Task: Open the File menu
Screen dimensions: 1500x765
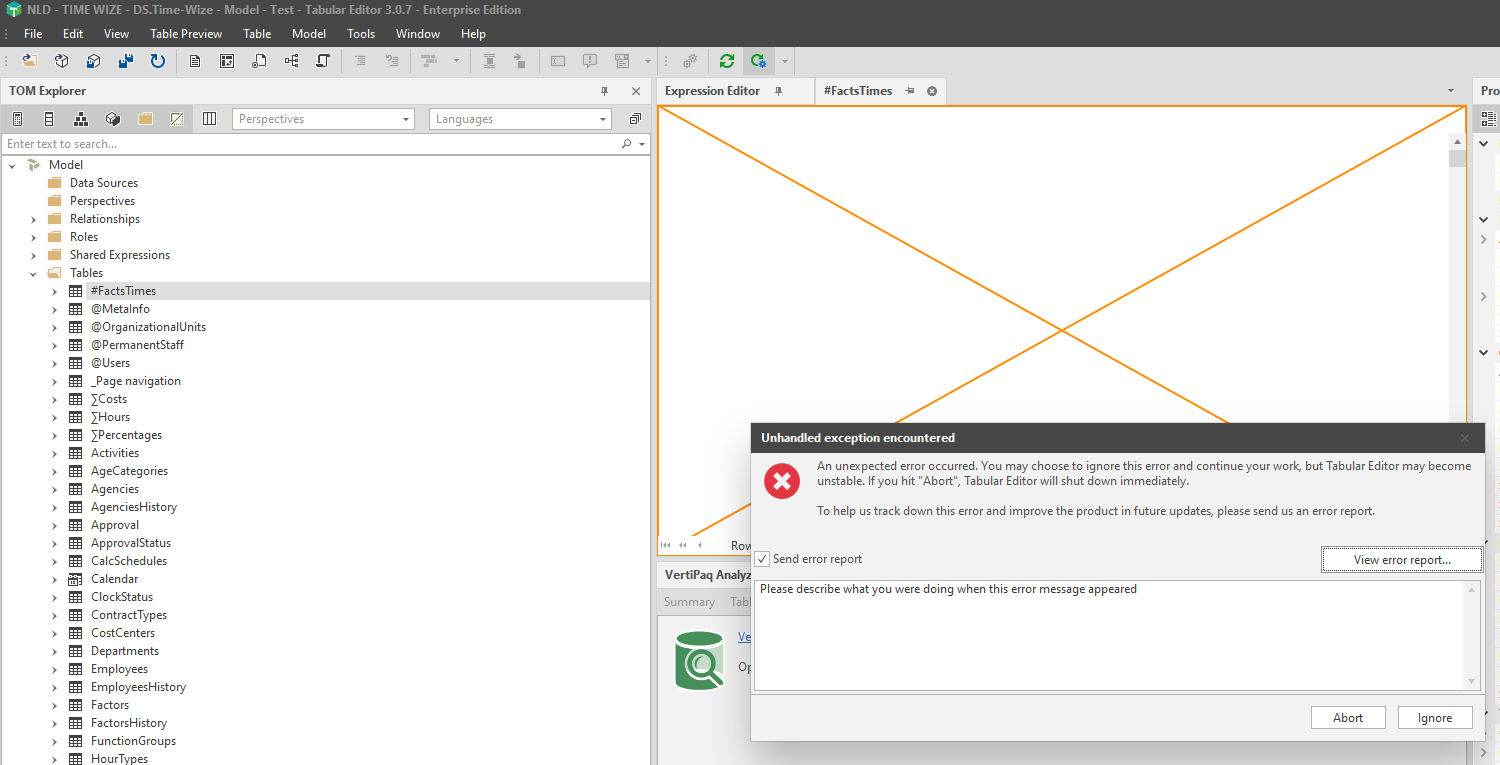Action: [x=33, y=33]
